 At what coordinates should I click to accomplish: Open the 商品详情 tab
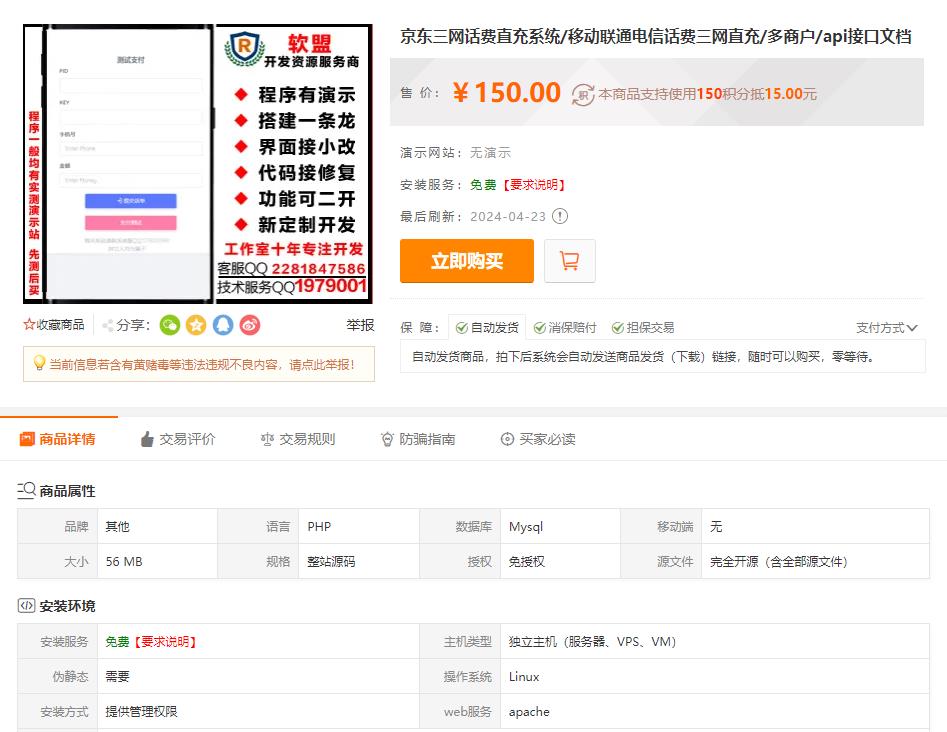click(x=59, y=439)
